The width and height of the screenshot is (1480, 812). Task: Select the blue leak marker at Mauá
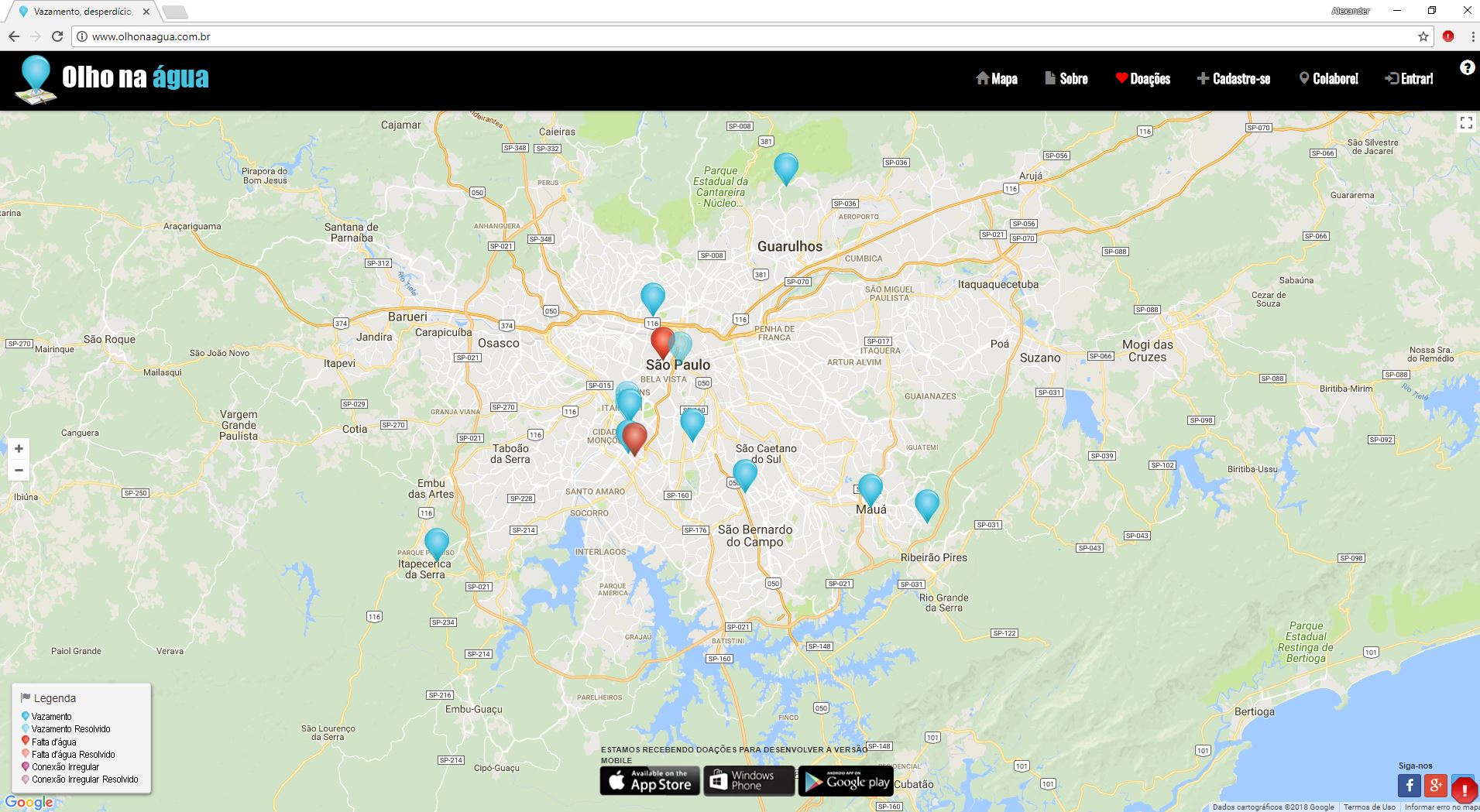[870, 490]
